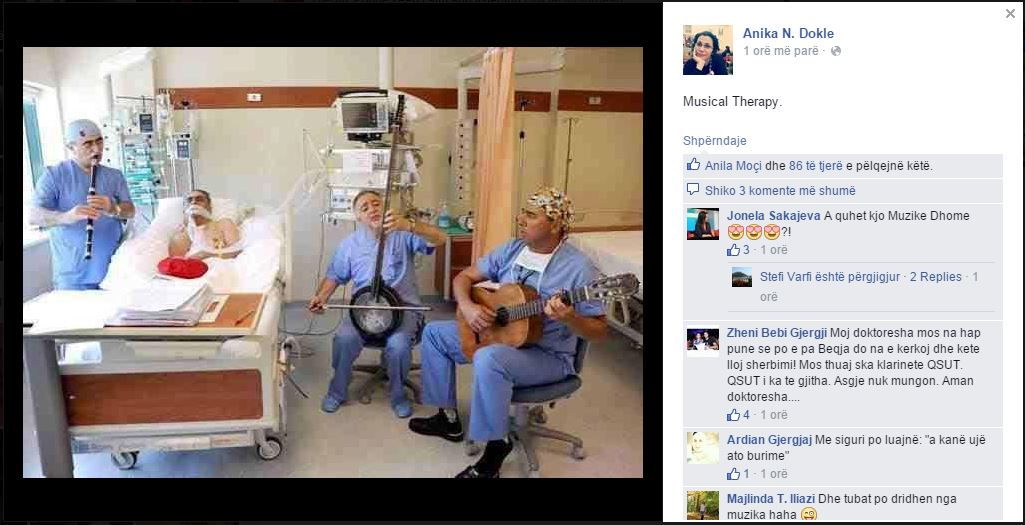The image size is (1025, 525).
Task: Expand Shiko 3 komente më shumë
Action: (780, 191)
